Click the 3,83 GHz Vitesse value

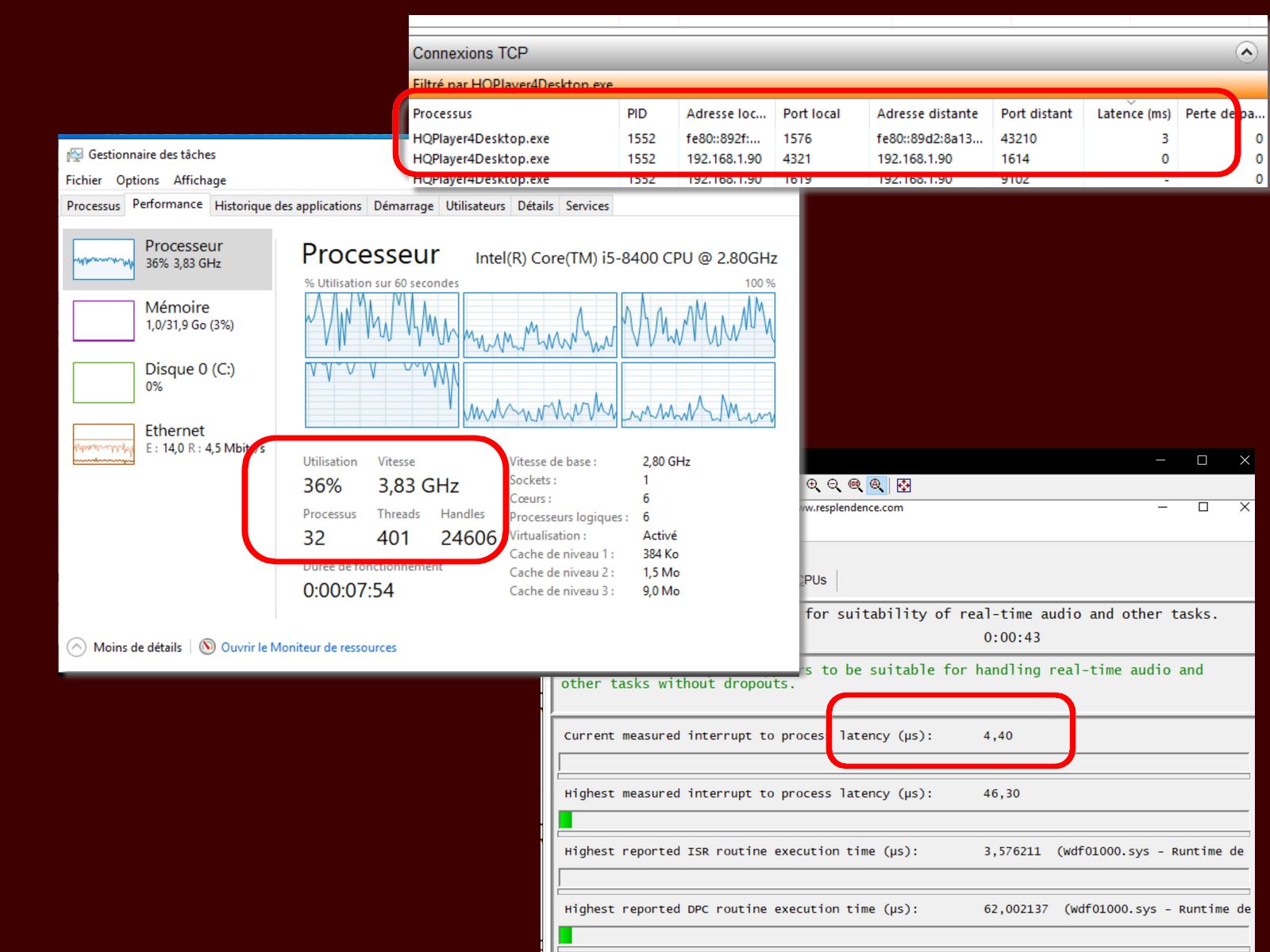point(418,486)
